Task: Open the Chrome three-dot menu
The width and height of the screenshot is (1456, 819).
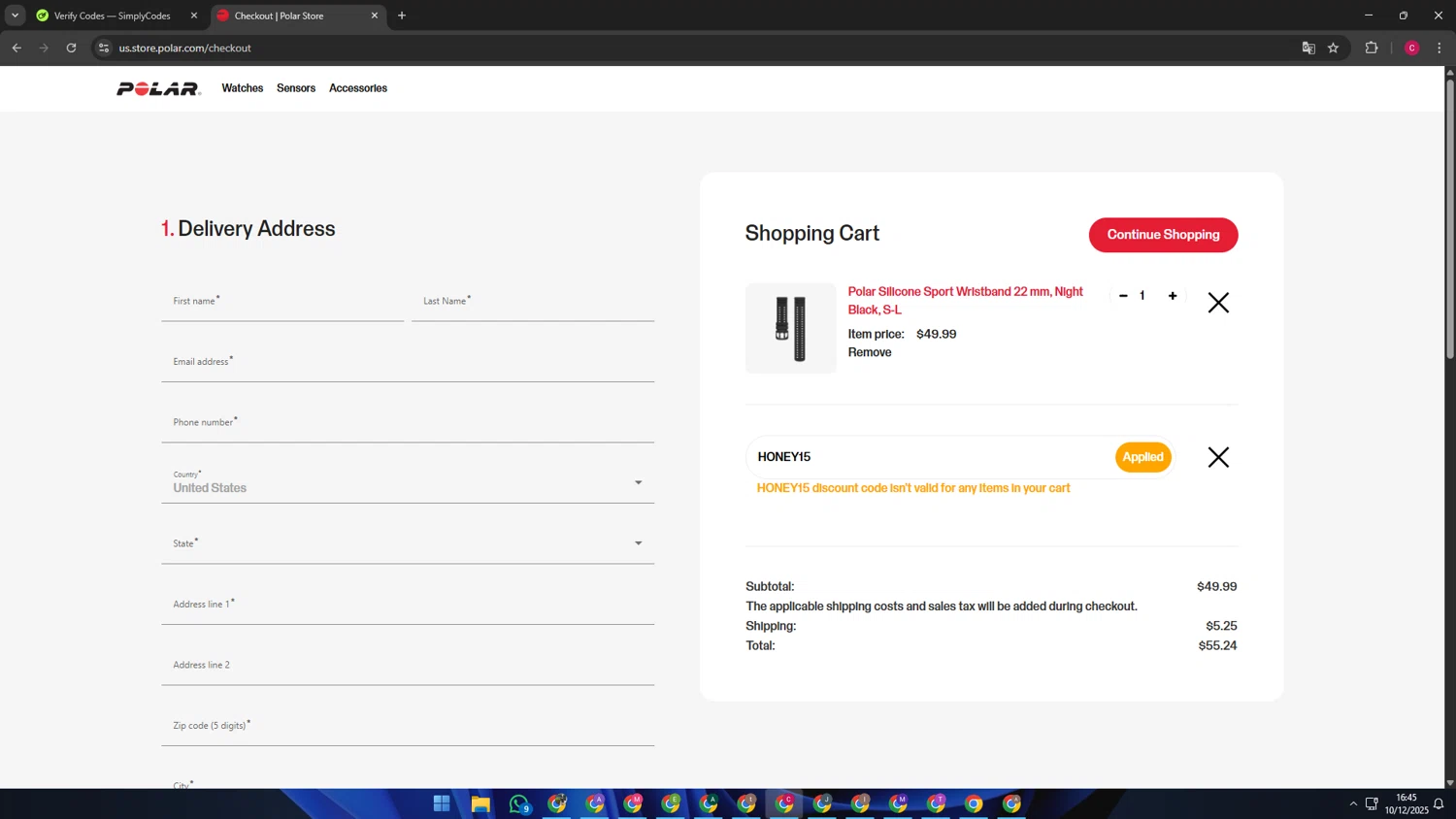Action: tap(1439, 48)
